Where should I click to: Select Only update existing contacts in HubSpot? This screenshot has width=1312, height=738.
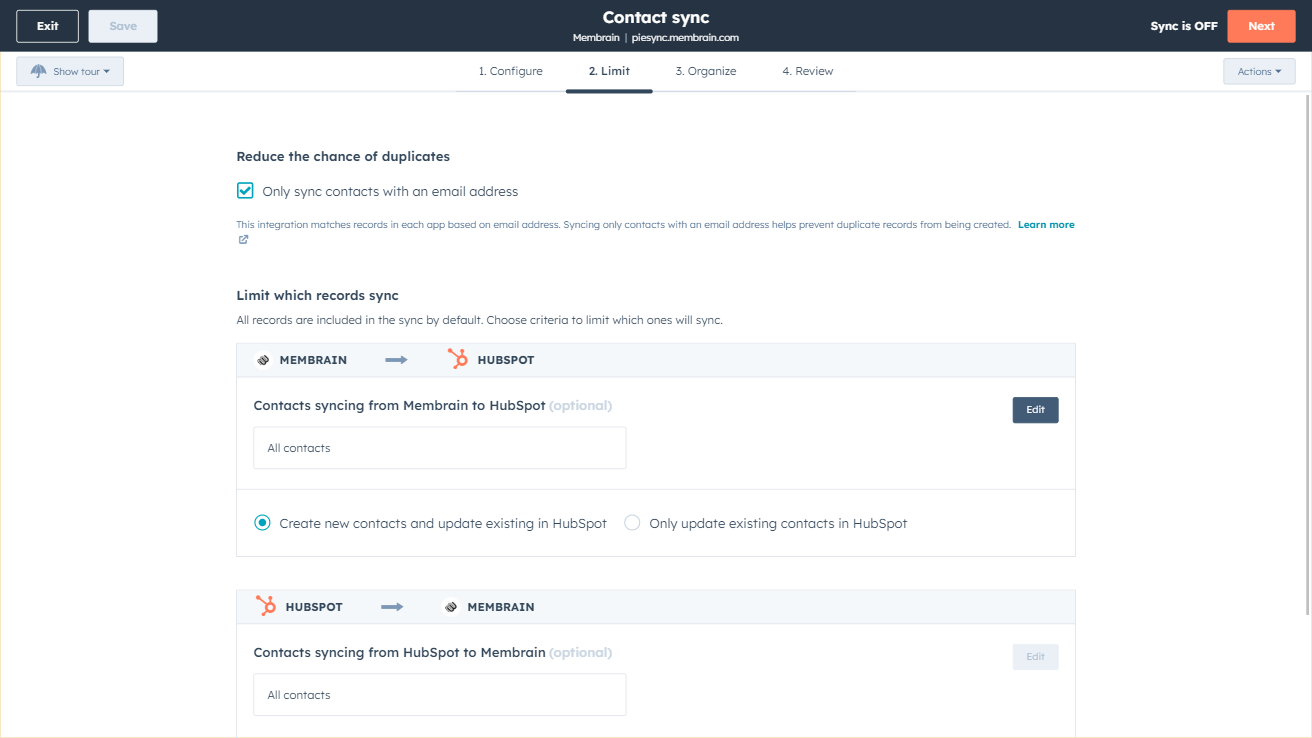[632, 523]
